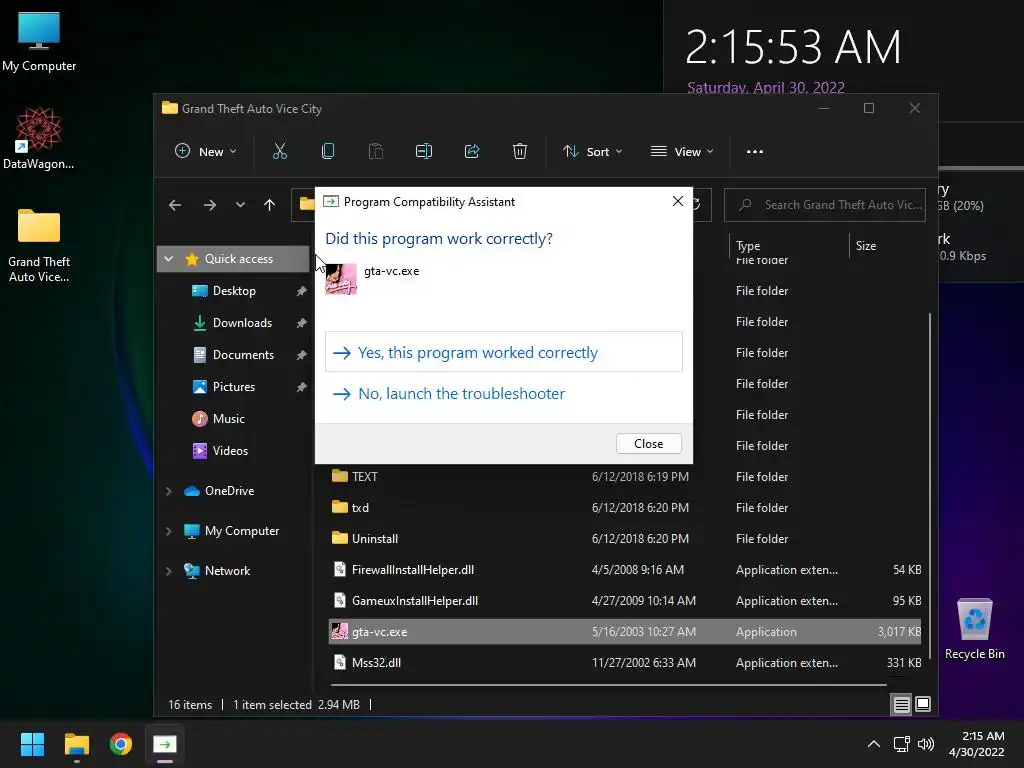Viewport: 1024px width, 768px height.
Task: Click the Delete trash icon in toolbar
Action: click(x=520, y=152)
